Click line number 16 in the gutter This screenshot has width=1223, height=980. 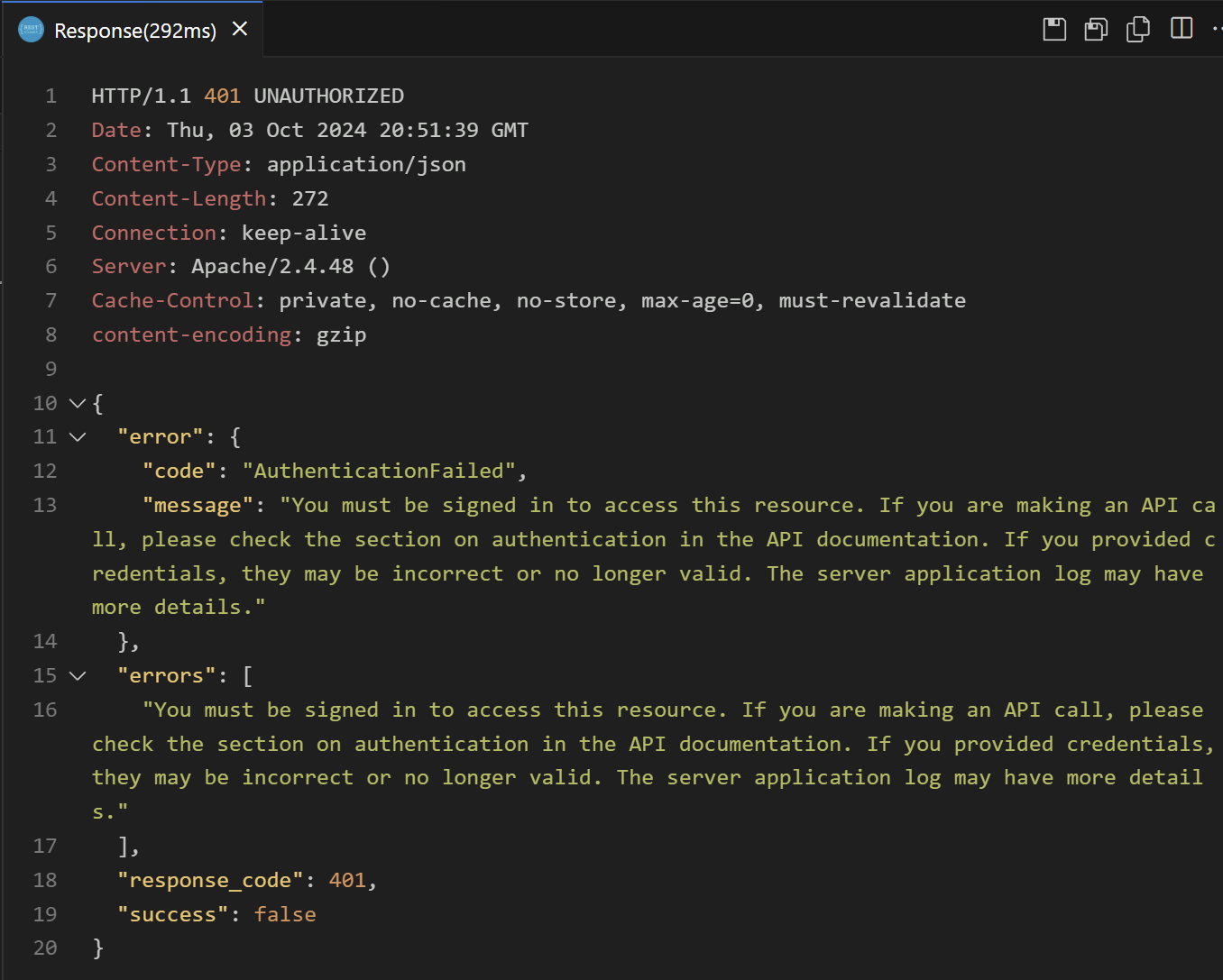(45, 710)
